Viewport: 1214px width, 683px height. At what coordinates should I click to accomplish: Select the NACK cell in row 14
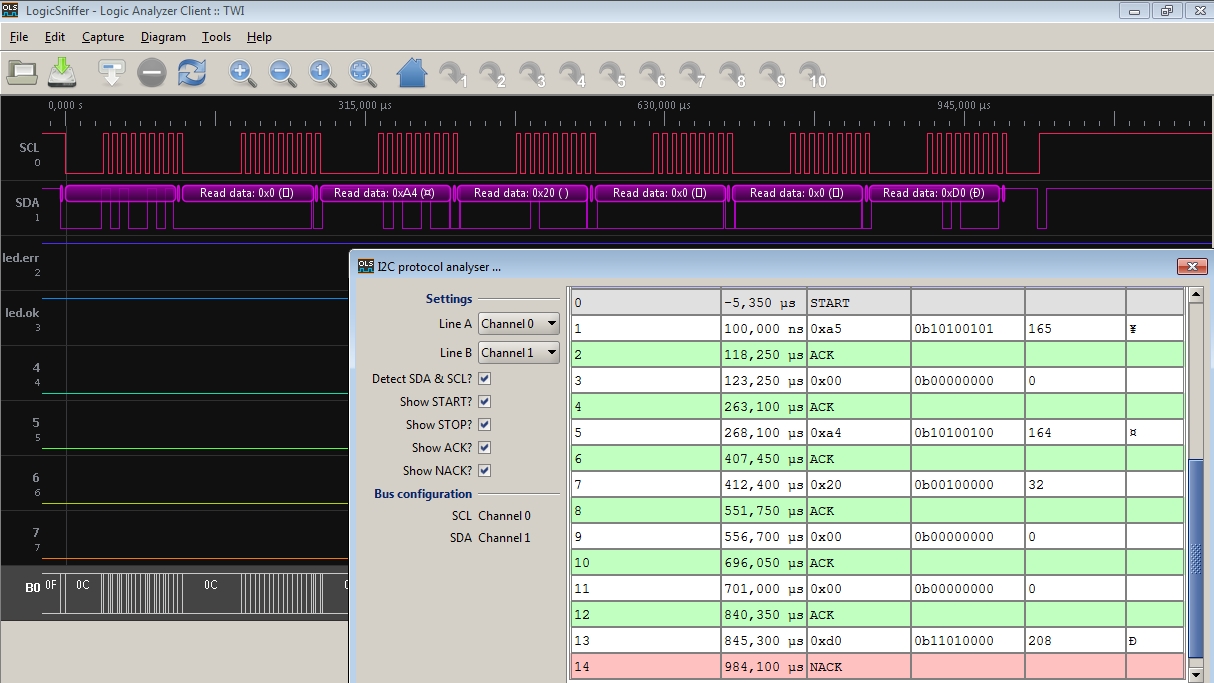click(x=859, y=666)
